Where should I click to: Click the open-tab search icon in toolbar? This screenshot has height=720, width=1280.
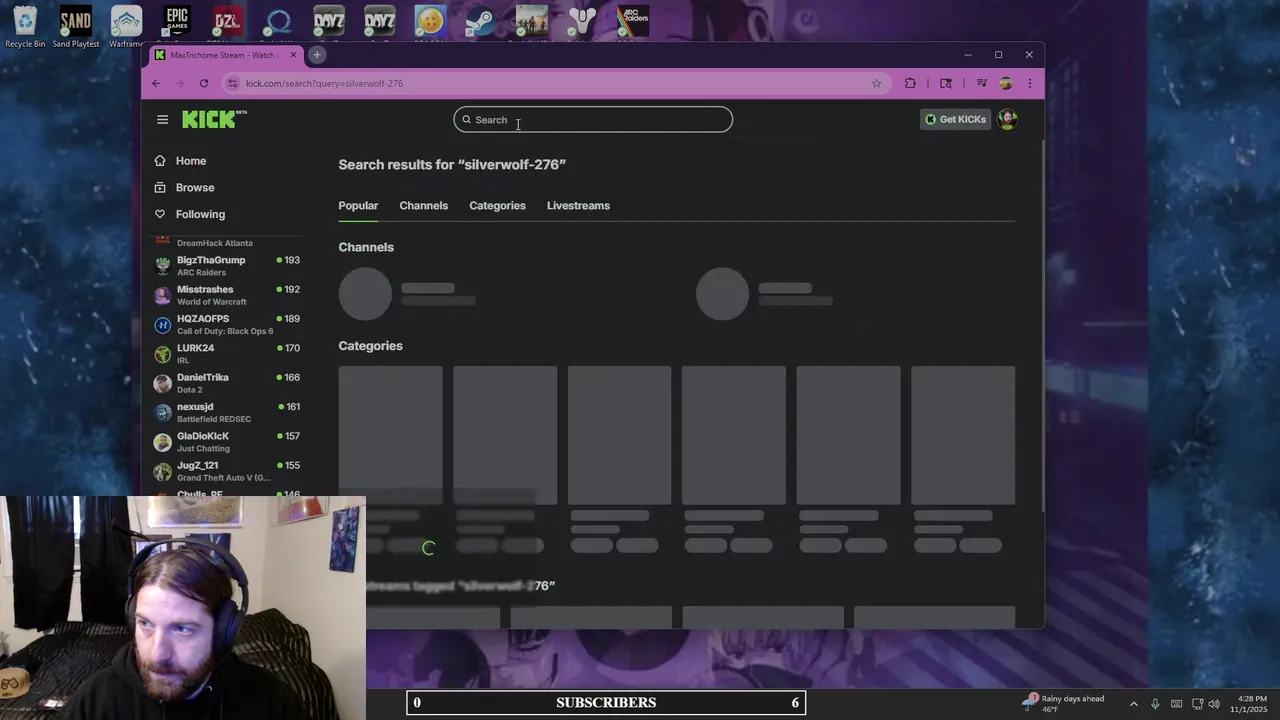946,83
